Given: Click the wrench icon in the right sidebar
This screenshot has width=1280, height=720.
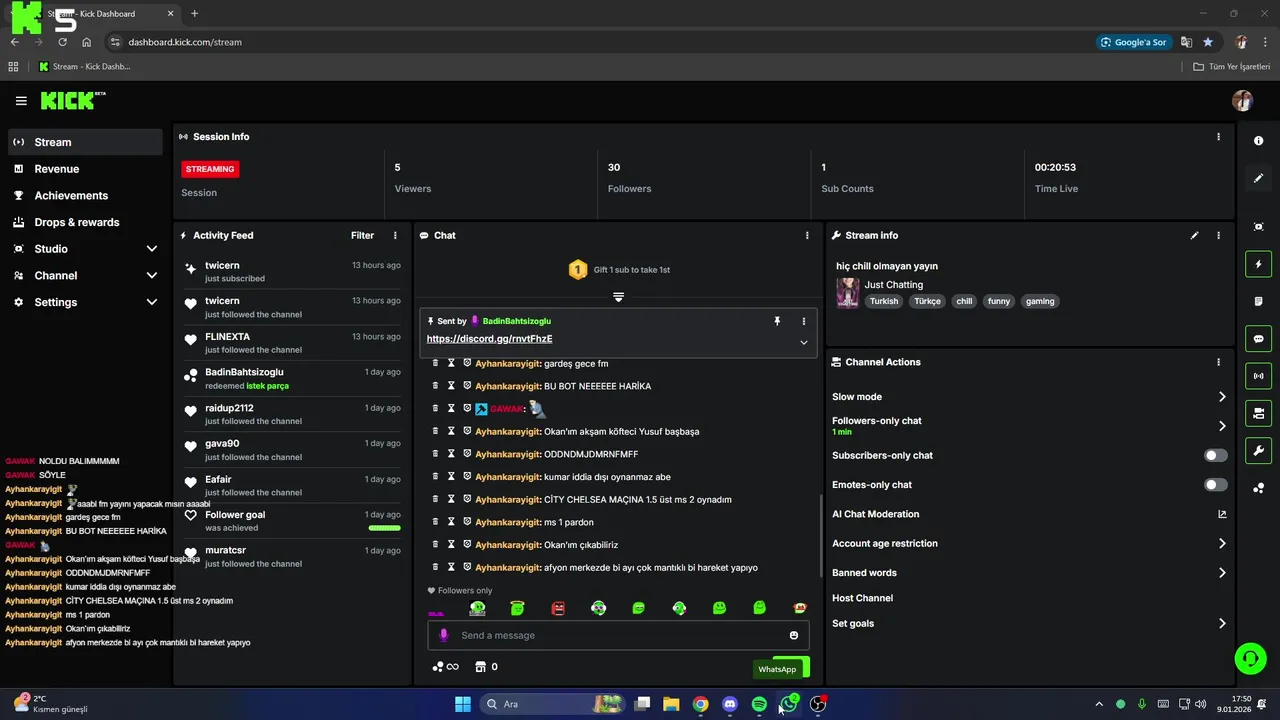Looking at the screenshot, I should point(1258,450).
